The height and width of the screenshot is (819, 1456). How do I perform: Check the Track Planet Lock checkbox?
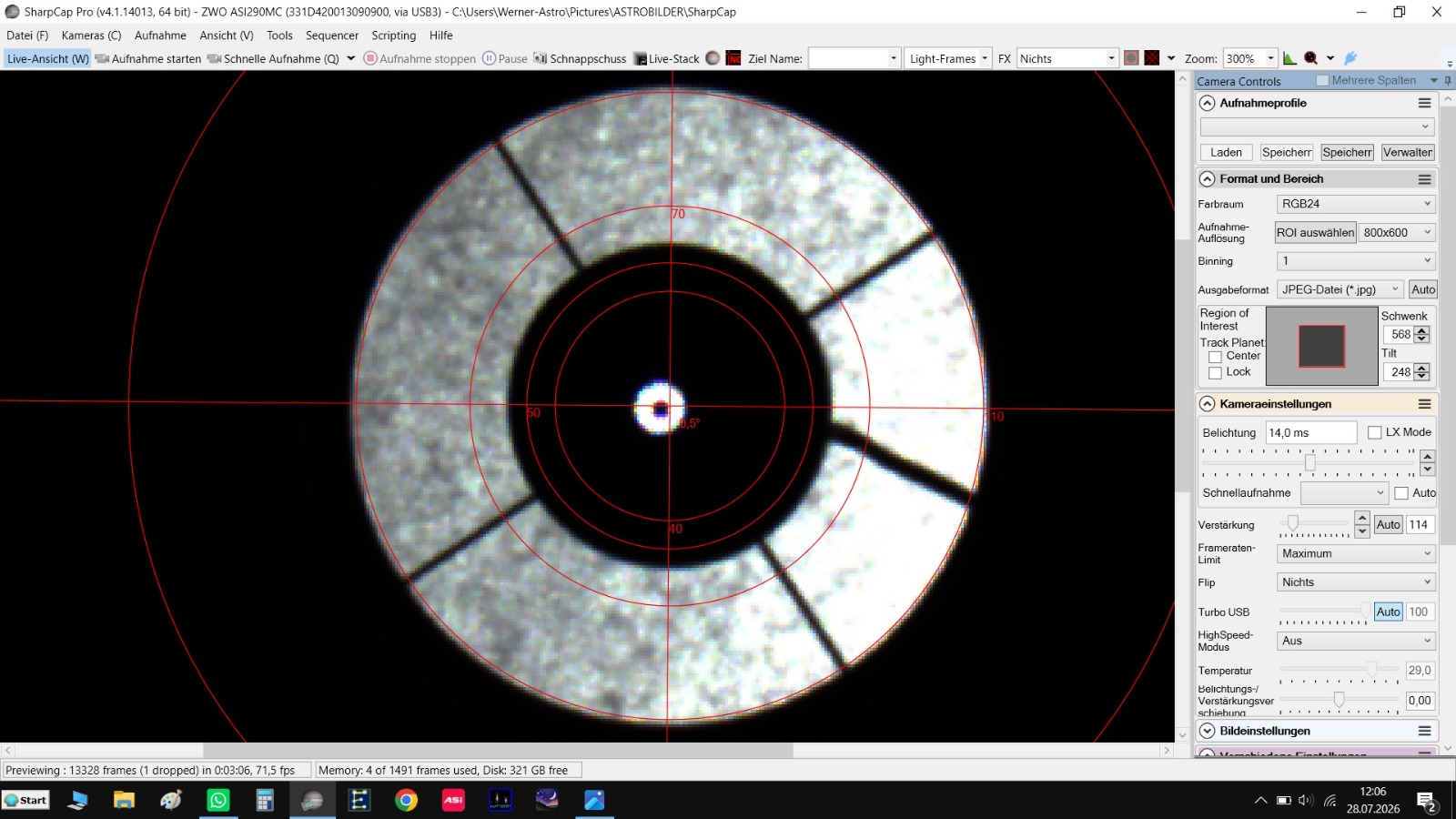(1215, 373)
